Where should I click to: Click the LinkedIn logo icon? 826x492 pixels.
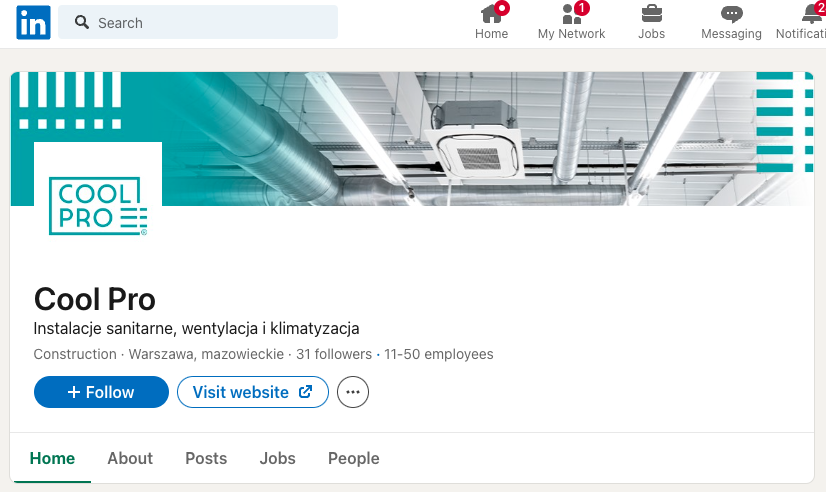click(x=33, y=22)
